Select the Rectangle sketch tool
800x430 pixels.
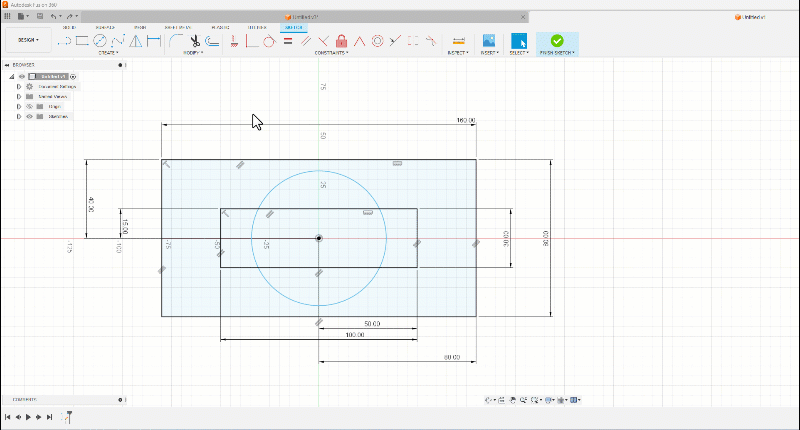(83, 41)
